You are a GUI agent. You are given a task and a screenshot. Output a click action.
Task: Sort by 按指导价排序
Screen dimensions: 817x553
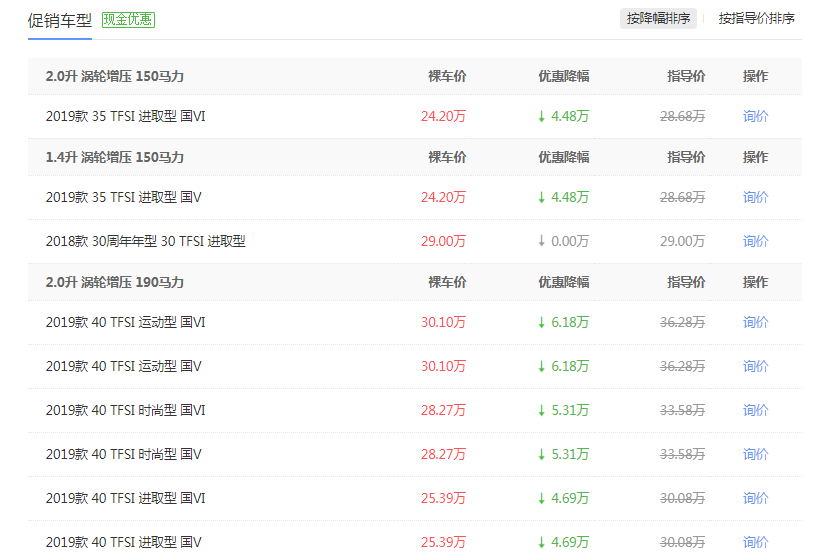pos(756,19)
